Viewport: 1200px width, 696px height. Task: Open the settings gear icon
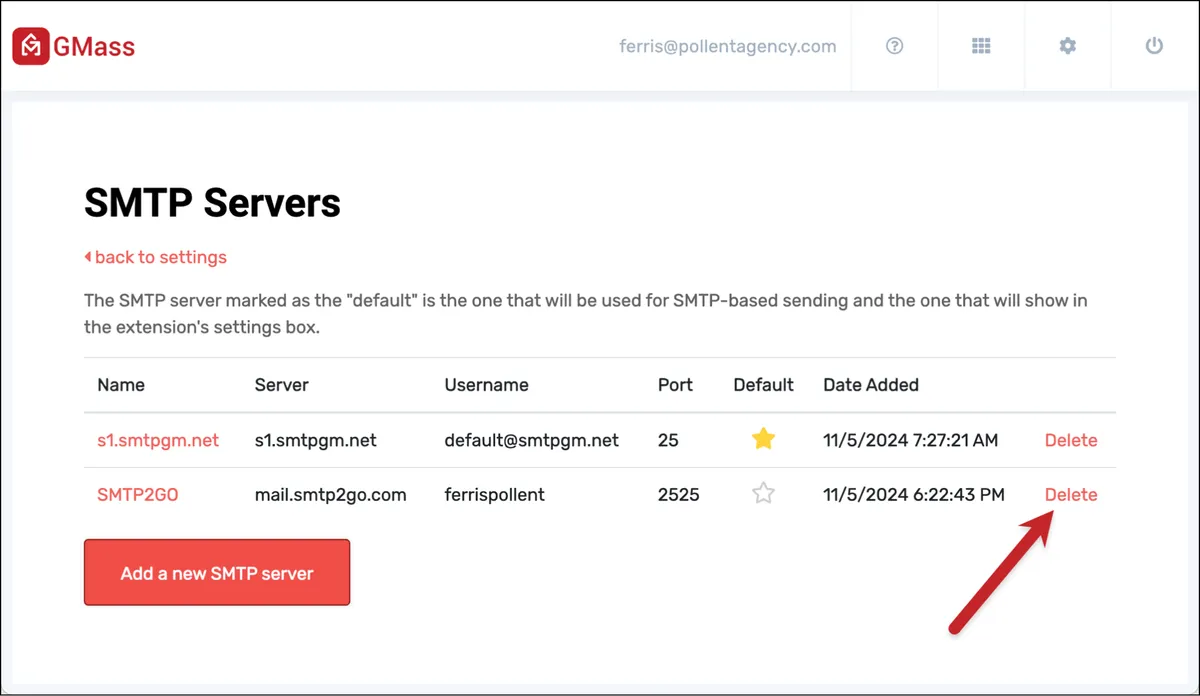coord(1068,46)
